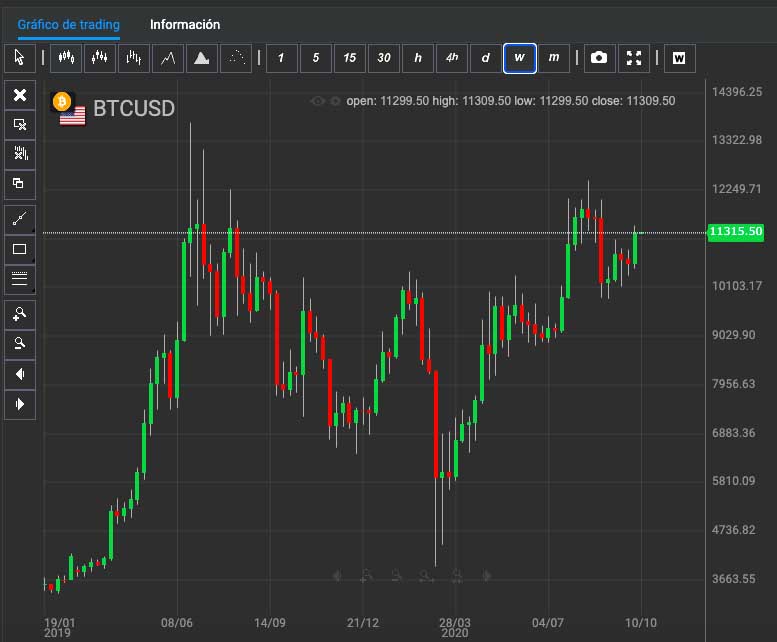Switch to line chart type
Screen dimensions: 777x642
(168, 58)
